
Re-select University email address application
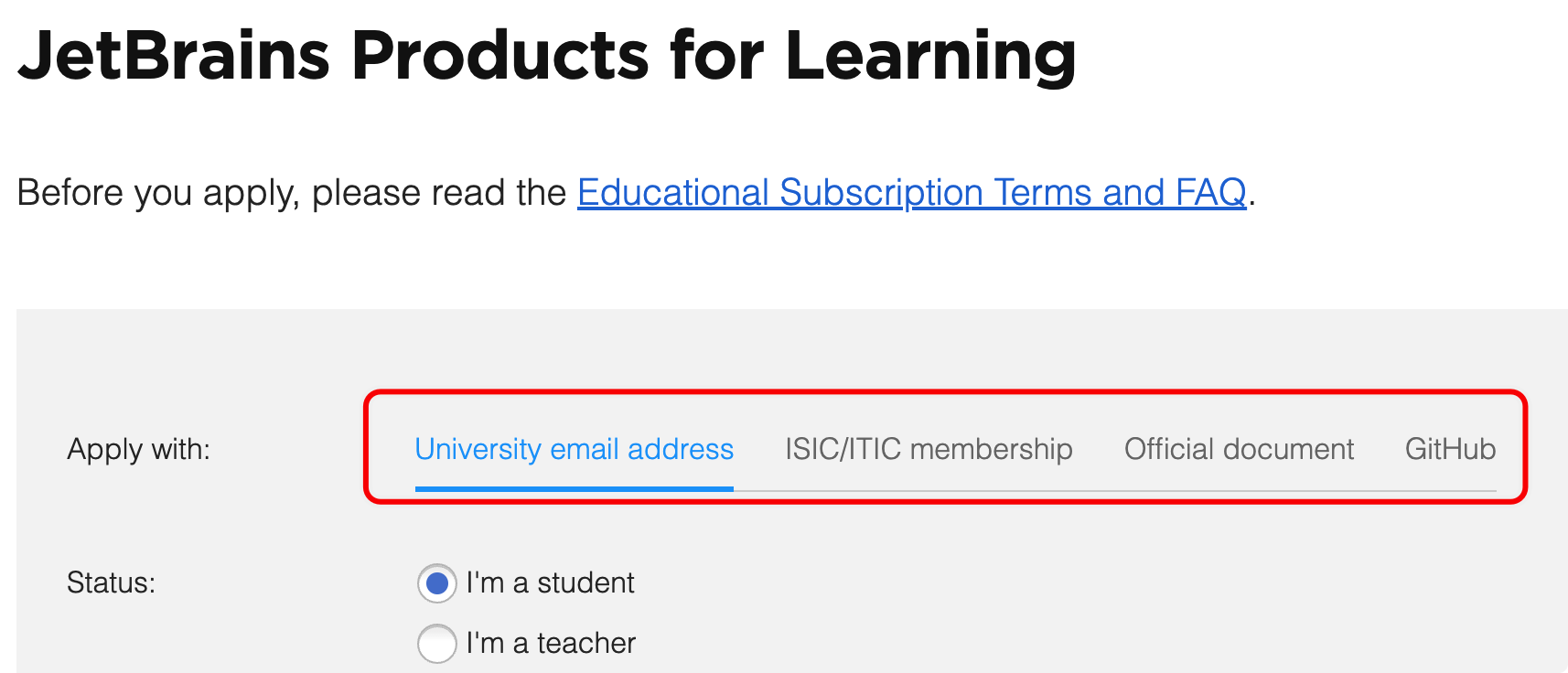click(574, 449)
